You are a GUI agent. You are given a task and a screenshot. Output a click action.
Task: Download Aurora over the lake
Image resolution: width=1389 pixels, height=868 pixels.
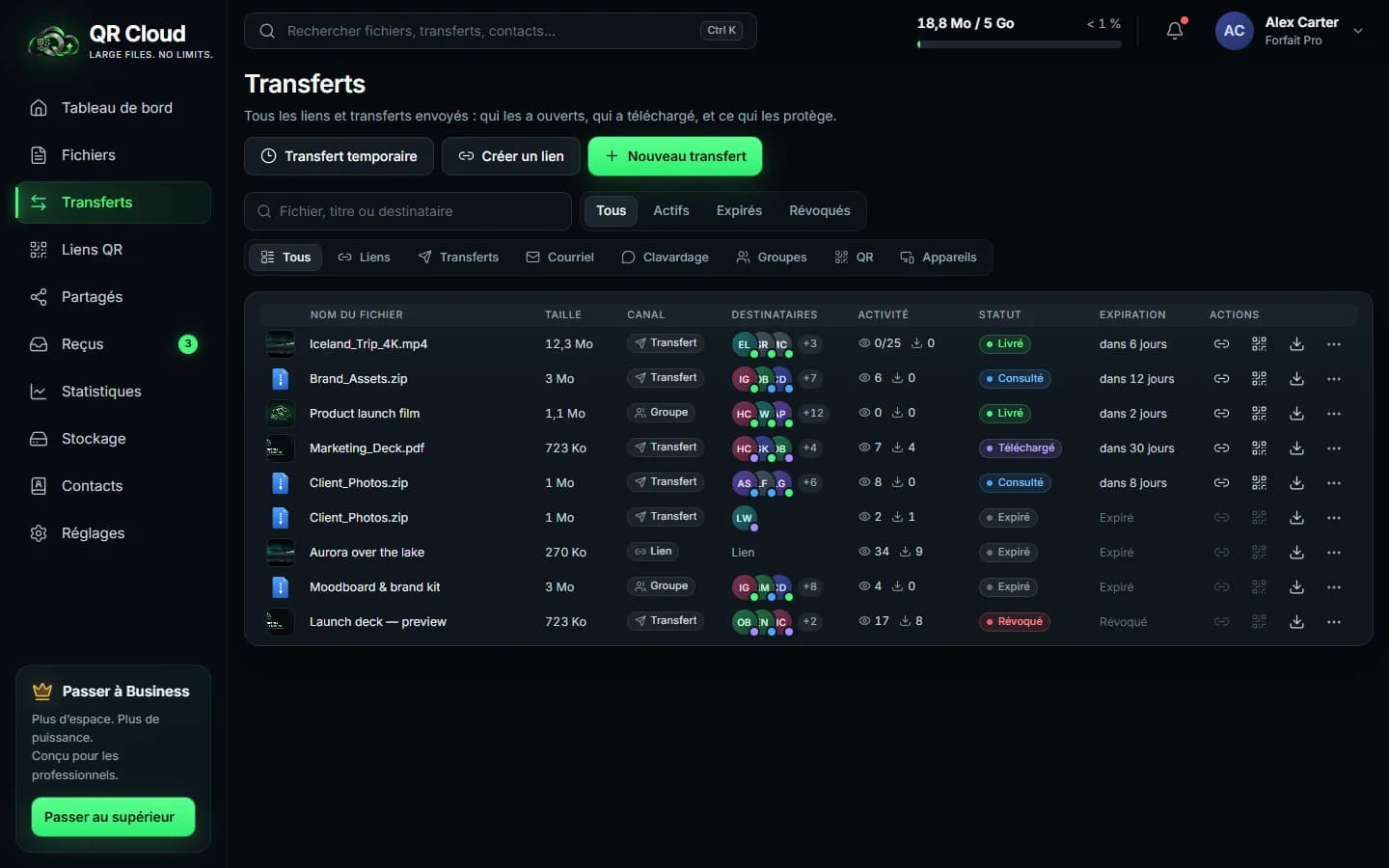(x=1296, y=553)
